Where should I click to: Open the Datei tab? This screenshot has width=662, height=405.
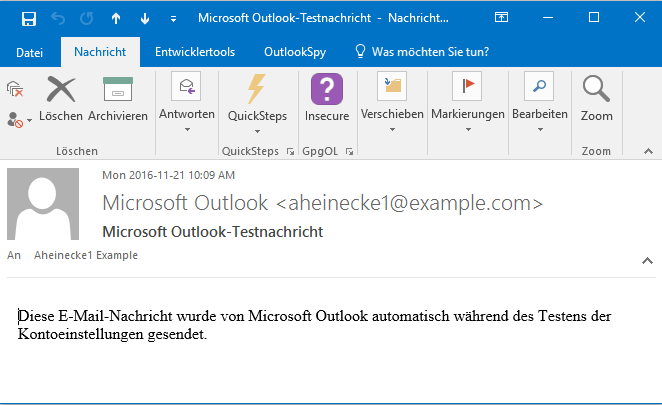(x=30, y=51)
